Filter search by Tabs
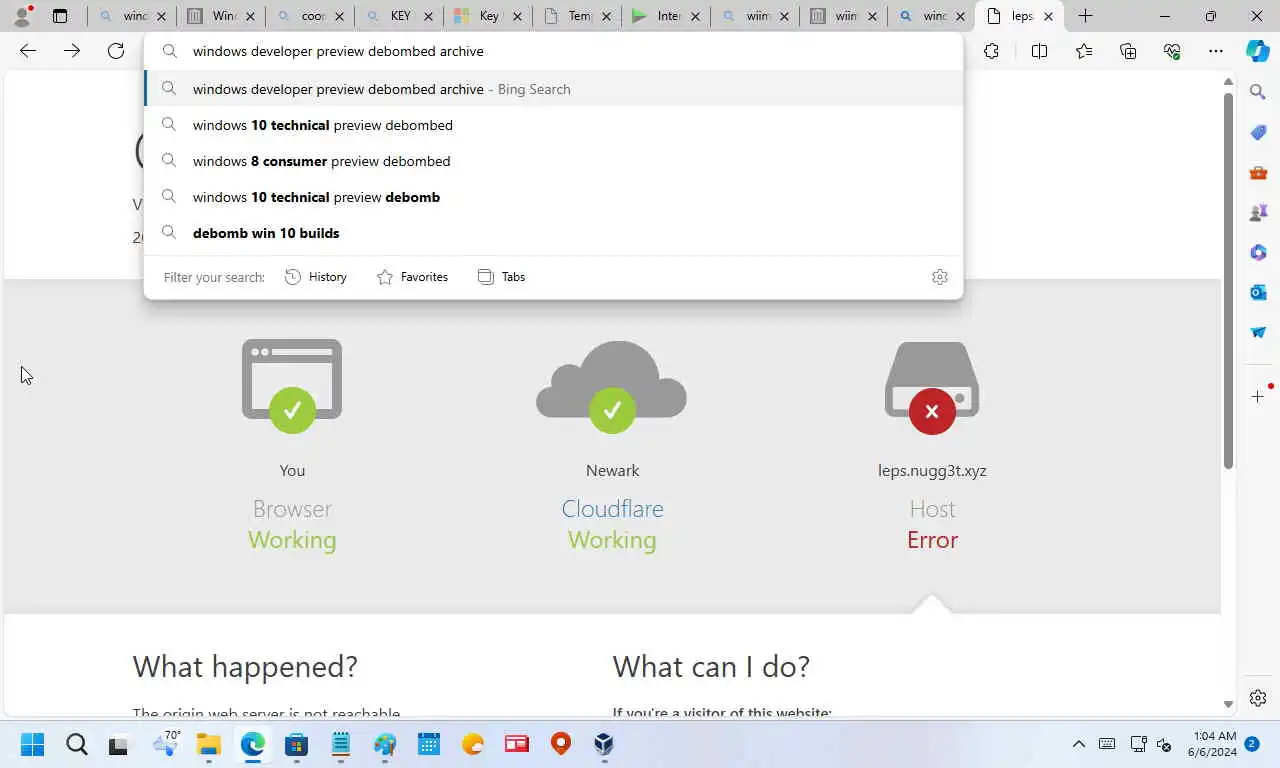Screen dimensions: 1280x768 click(501, 277)
